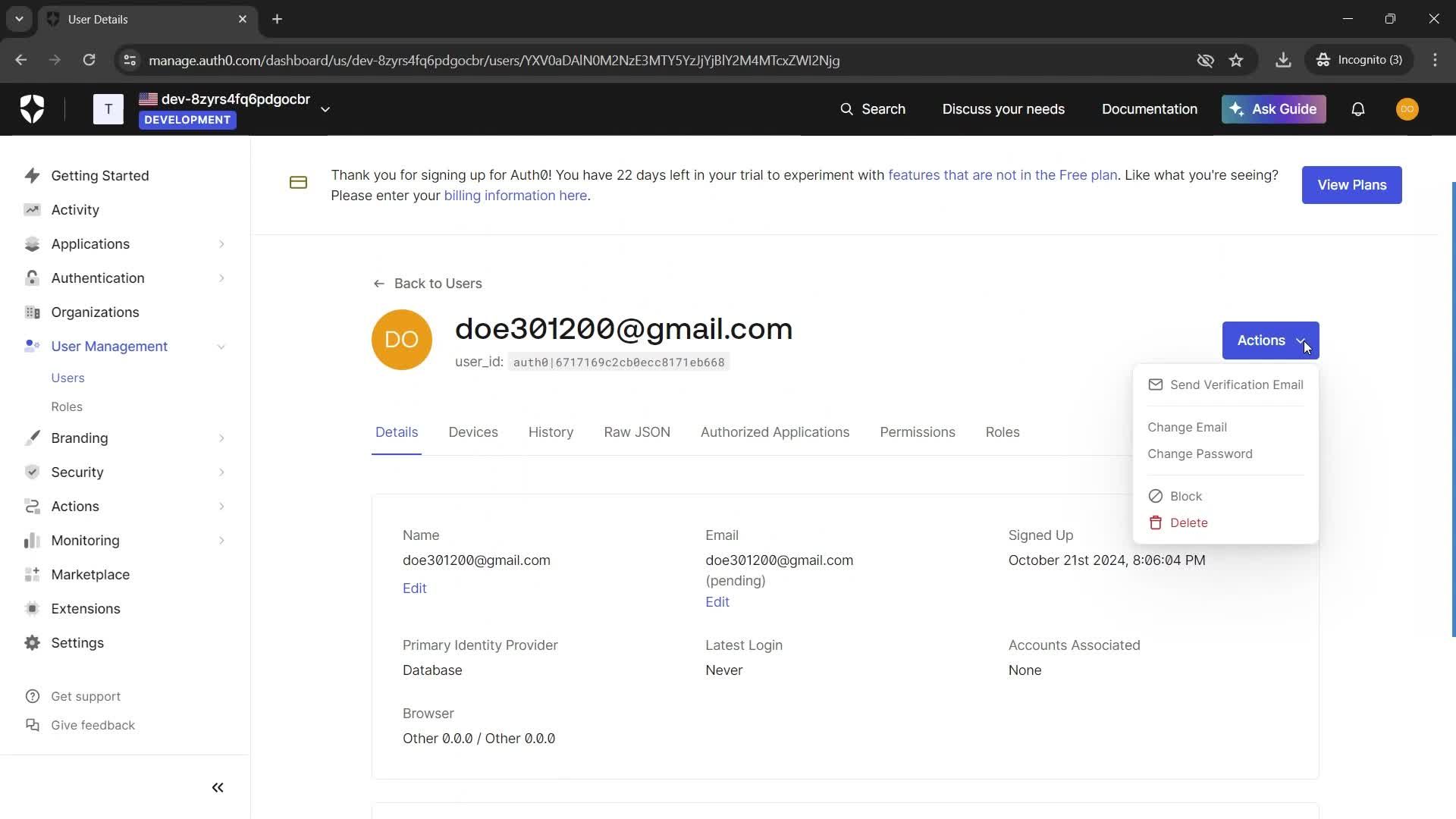Open the Authorized Applications tab
The height and width of the screenshot is (819, 1456).
775,432
